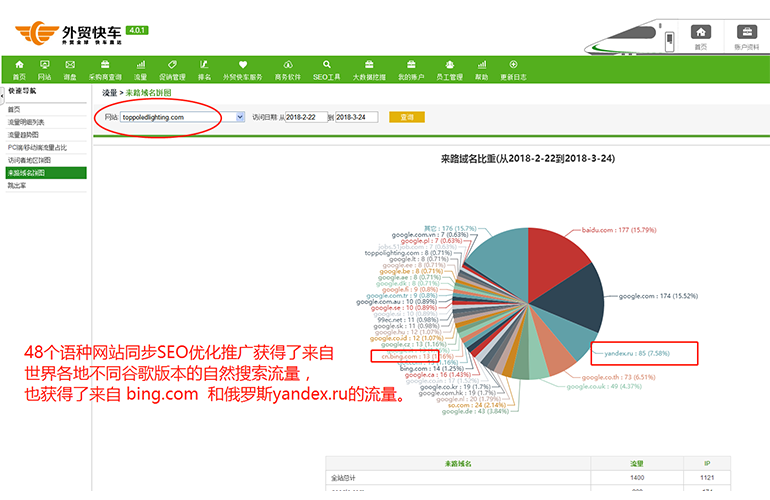Open 促销管理 tag icon in navbar

(172, 64)
